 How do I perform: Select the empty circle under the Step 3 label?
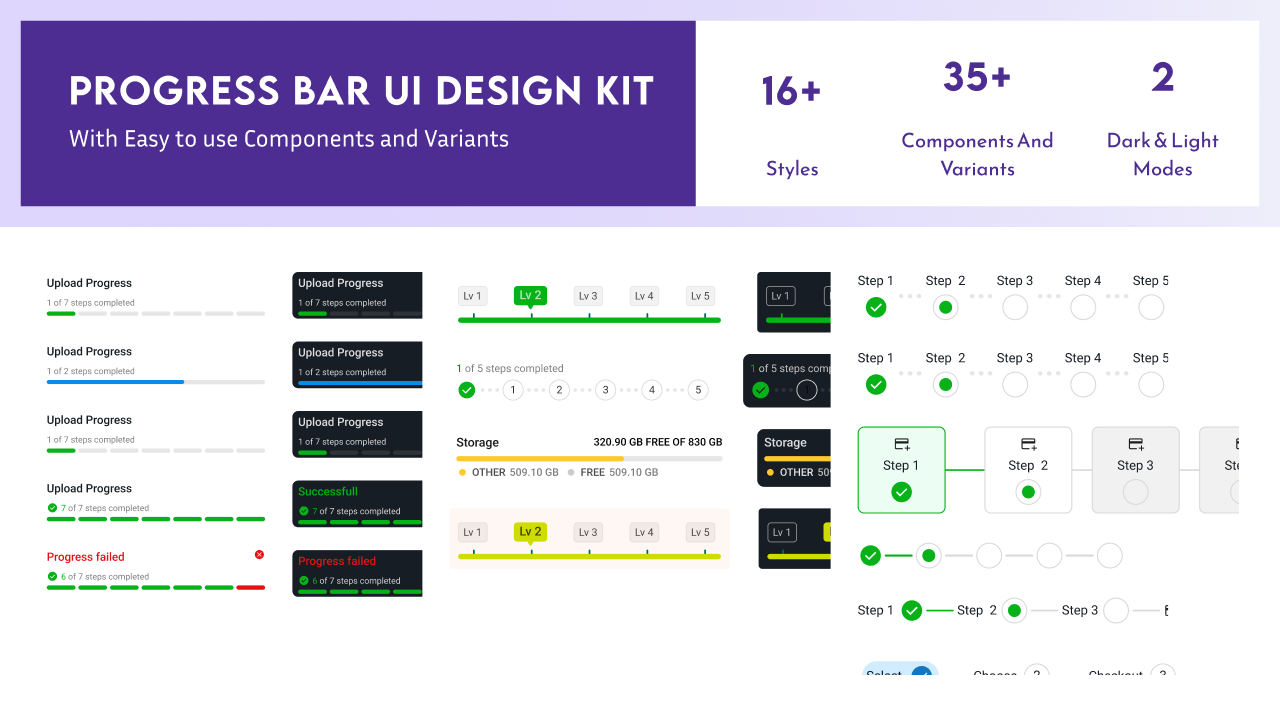[x=1015, y=307]
